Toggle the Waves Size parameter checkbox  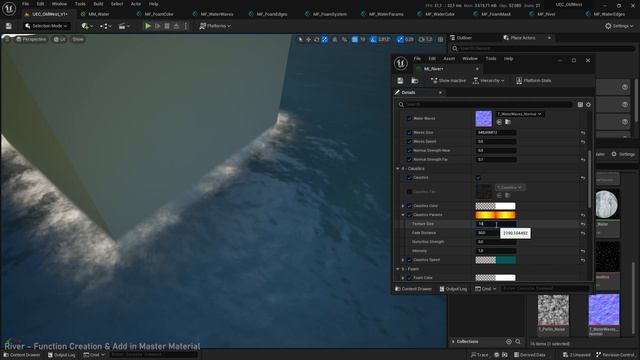click(x=409, y=133)
